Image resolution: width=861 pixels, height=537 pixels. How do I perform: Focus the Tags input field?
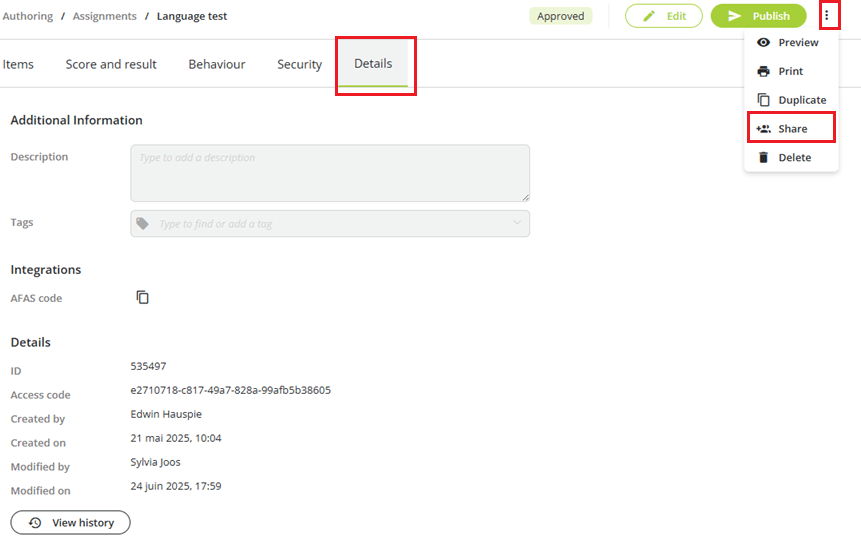click(x=330, y=223)
